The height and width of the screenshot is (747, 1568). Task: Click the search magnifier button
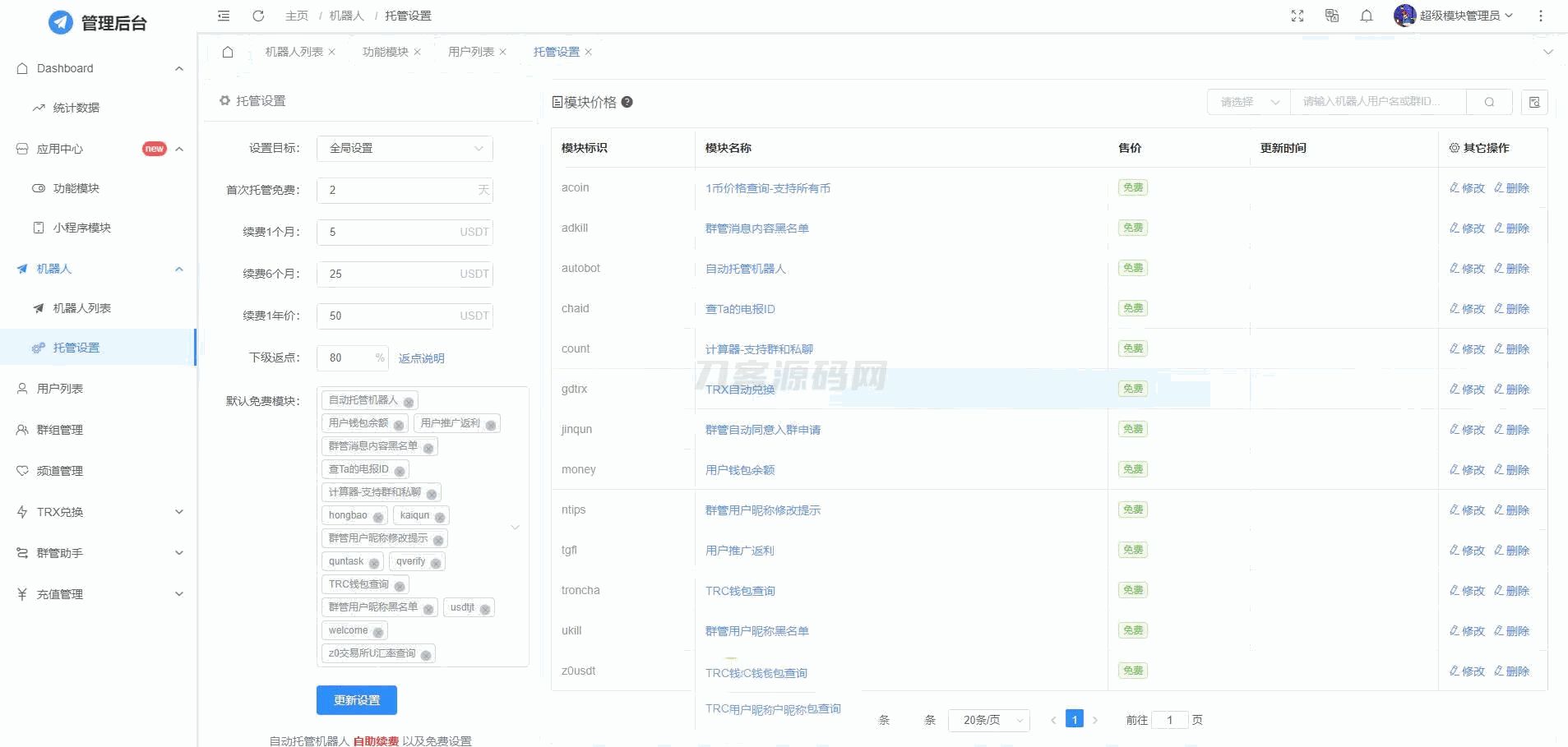1489,102
